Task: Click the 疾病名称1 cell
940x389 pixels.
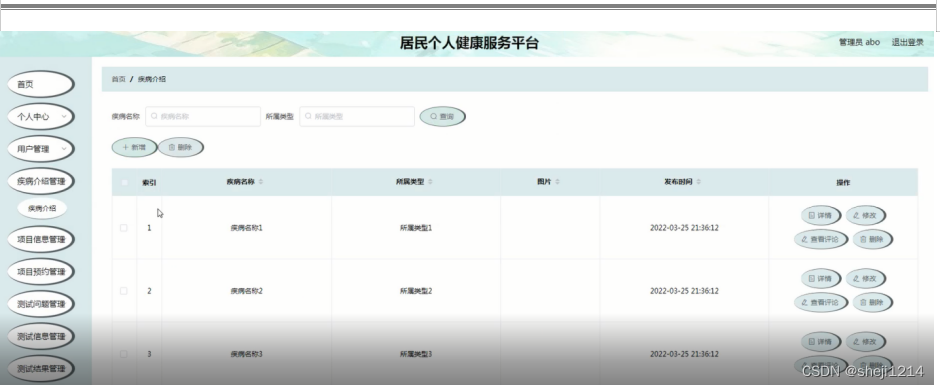Action: point(246,228)
